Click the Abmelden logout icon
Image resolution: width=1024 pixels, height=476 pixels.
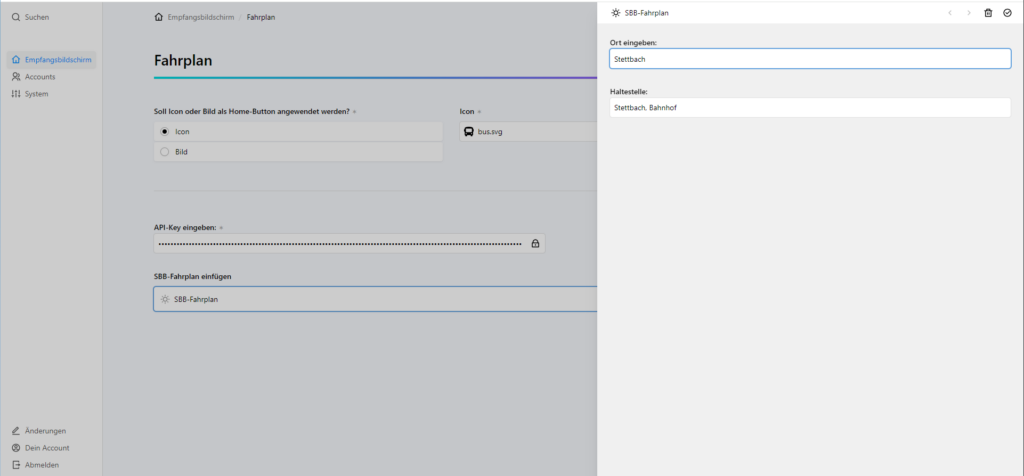point(16,465)
